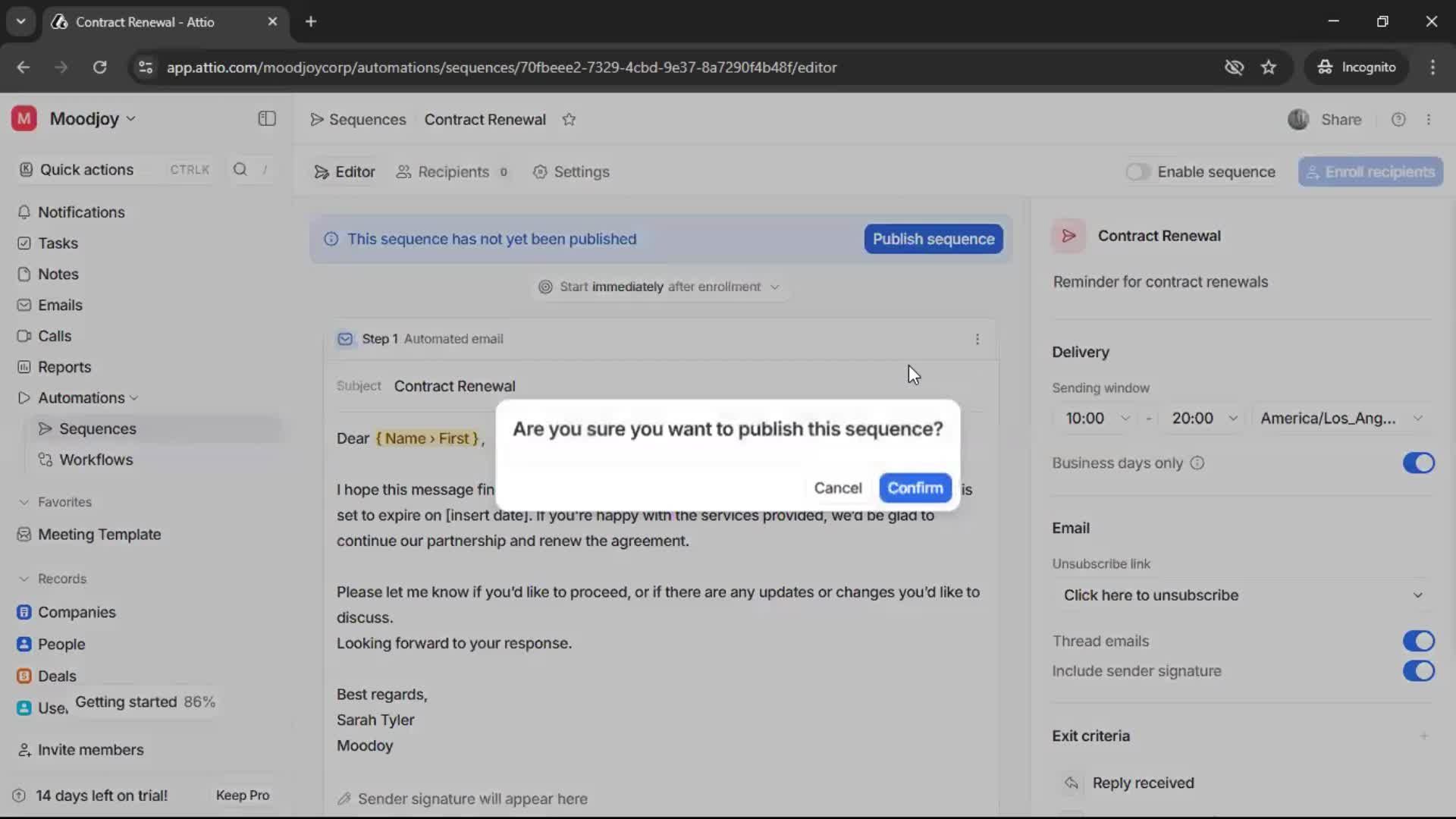The image size is (1456, 819).
Task: Toggle the Enable sequence switch
Action: click(x=1137, y=172)
